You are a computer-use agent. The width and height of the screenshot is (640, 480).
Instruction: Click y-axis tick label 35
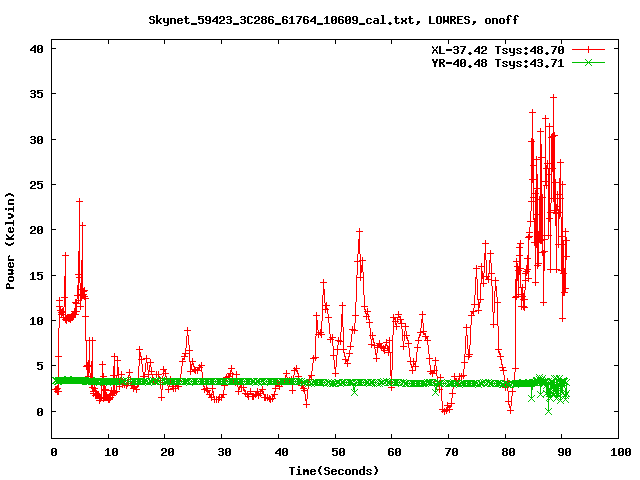pyautogui.click(x=36, y=94)
